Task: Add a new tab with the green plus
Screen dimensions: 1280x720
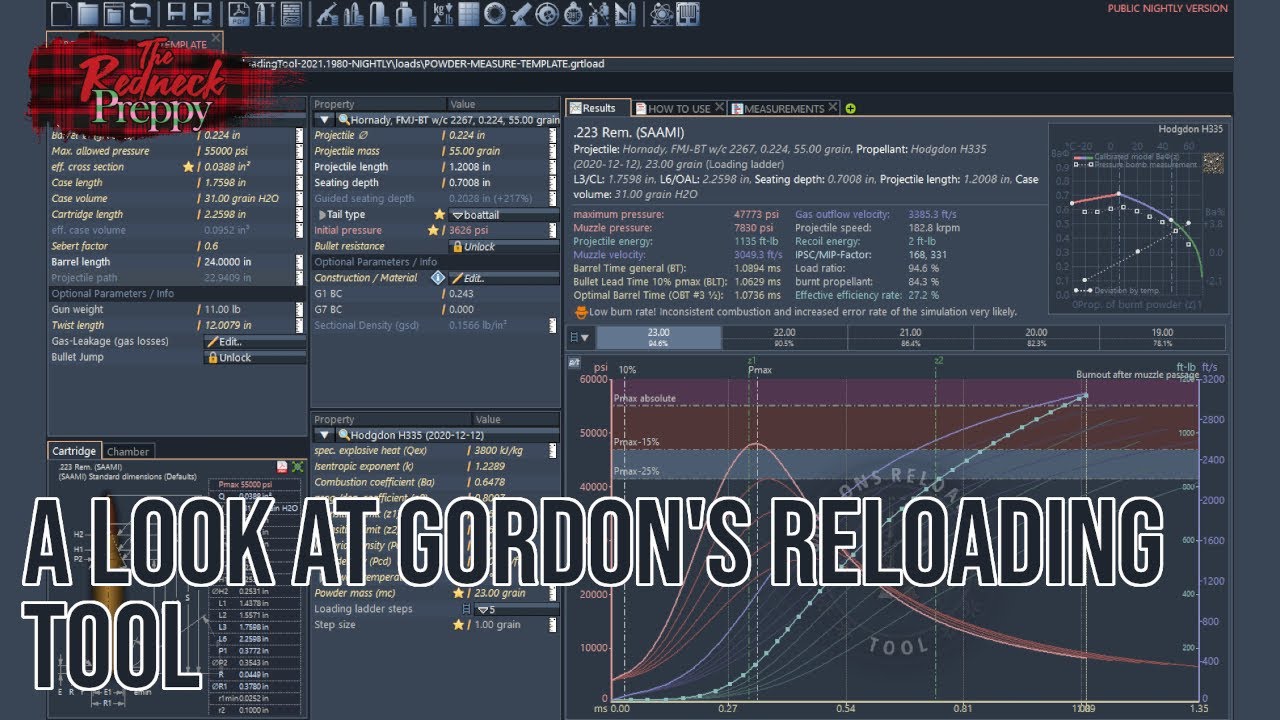Action: [x=851, y=108]
